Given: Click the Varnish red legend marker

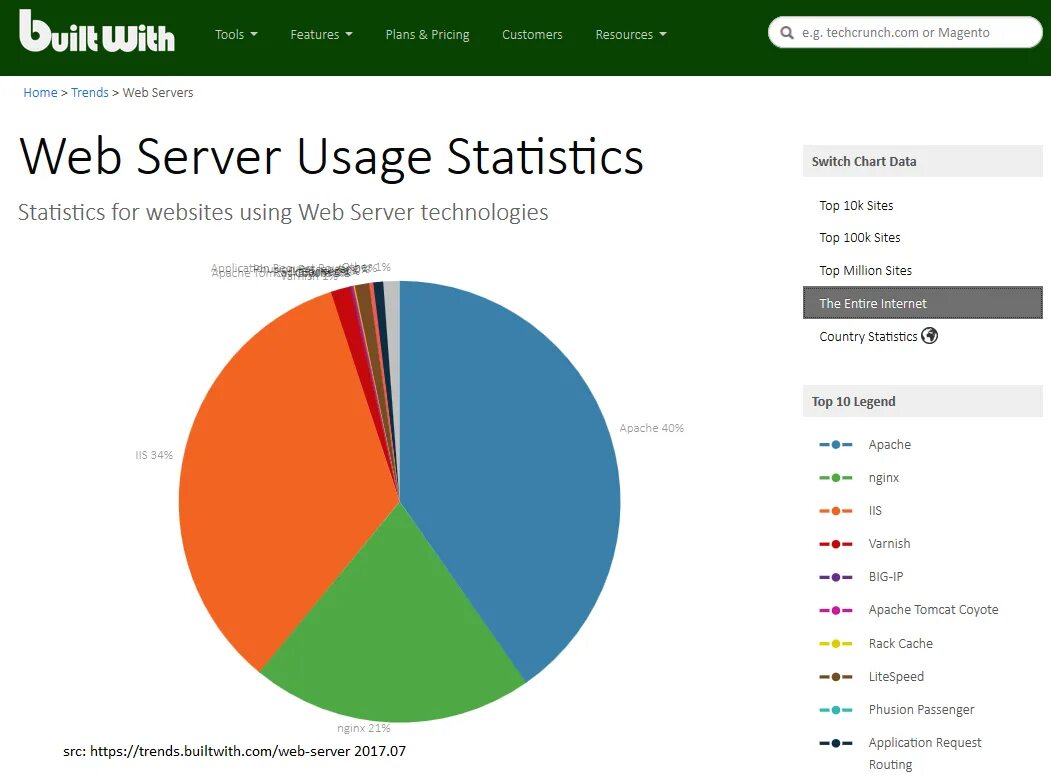Looking at the screenshot, I should click(835, 544).
